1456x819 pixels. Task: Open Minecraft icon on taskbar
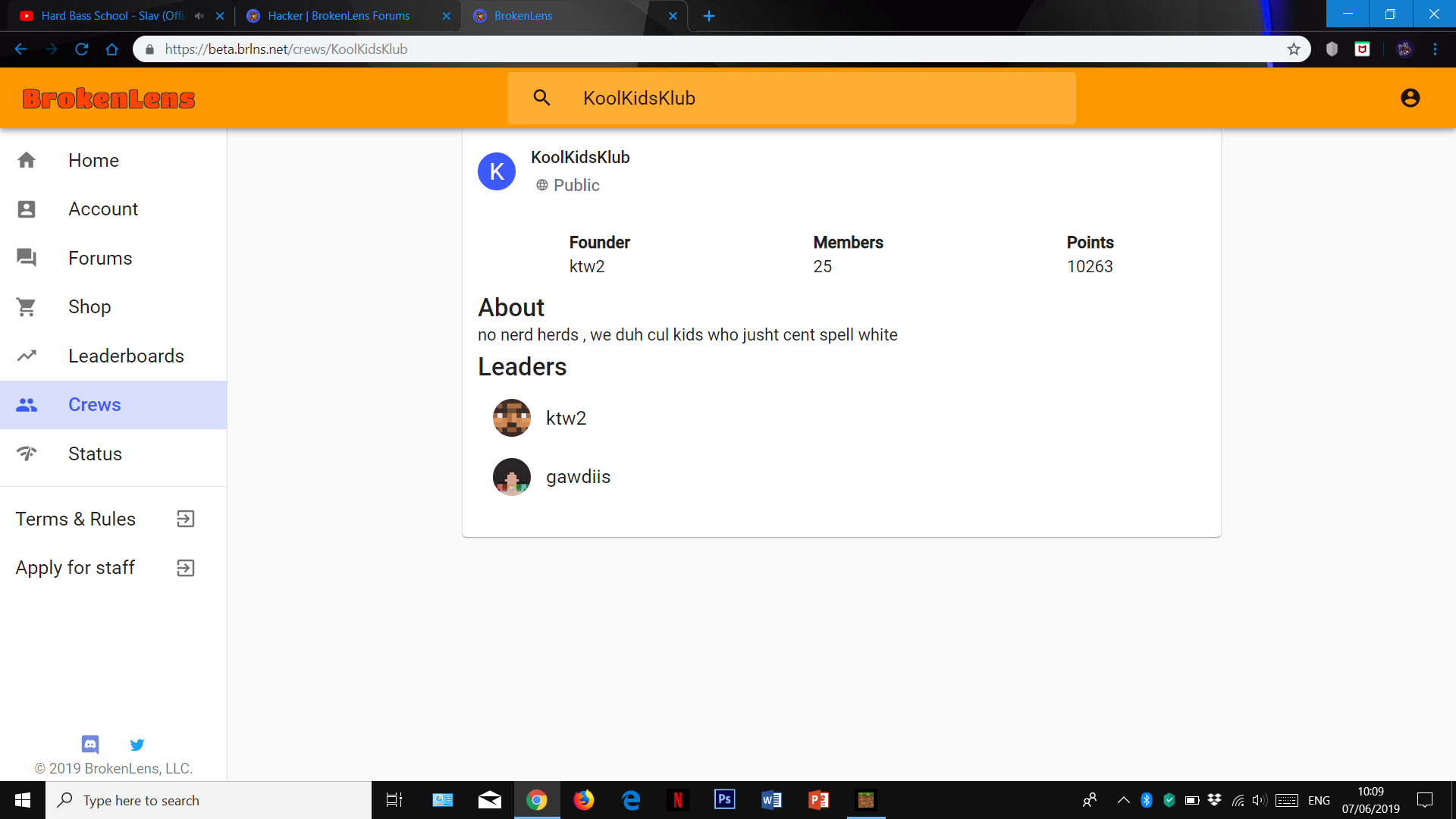click(866, 800)
